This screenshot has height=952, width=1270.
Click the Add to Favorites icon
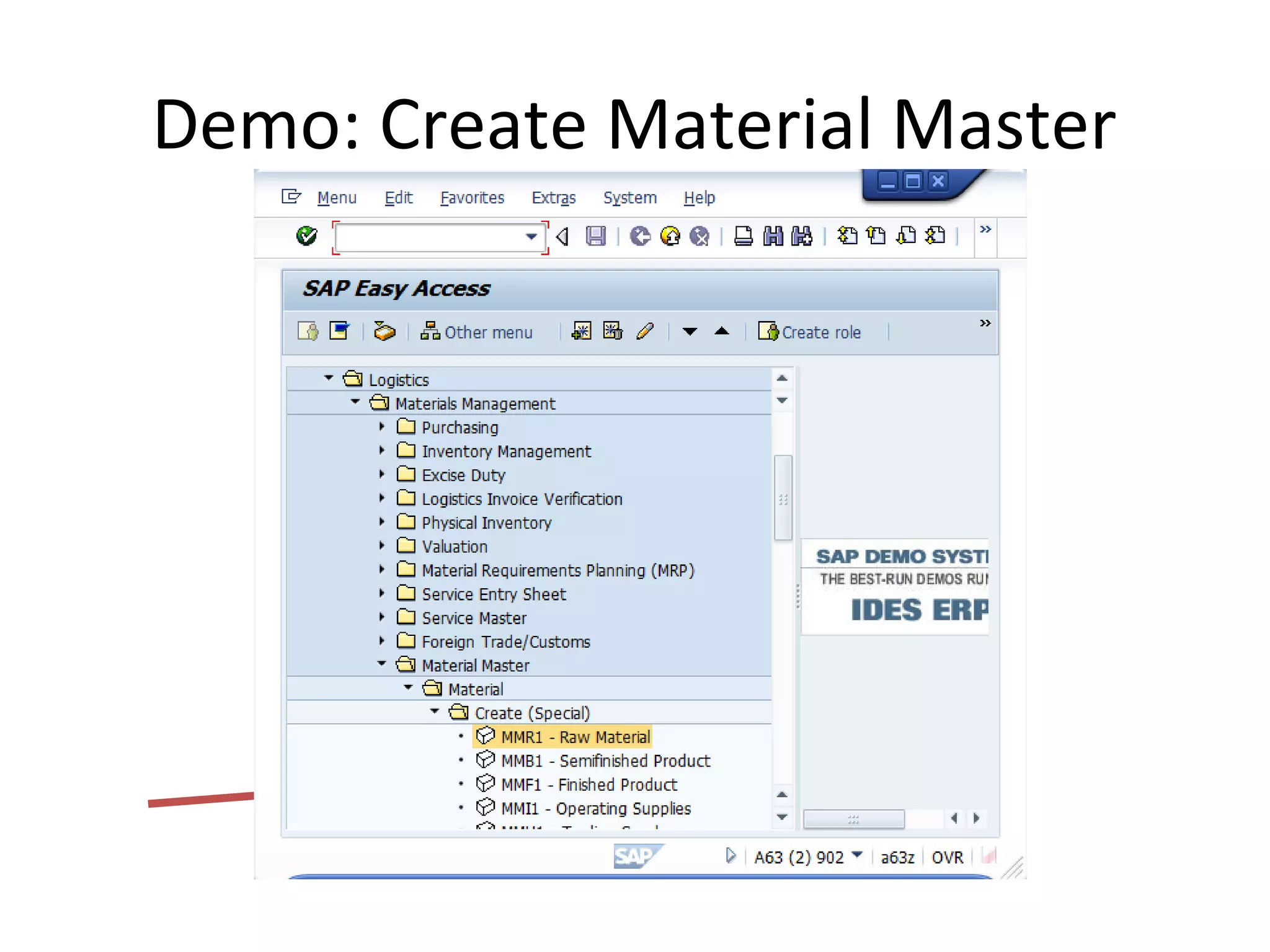click(582, 331)
